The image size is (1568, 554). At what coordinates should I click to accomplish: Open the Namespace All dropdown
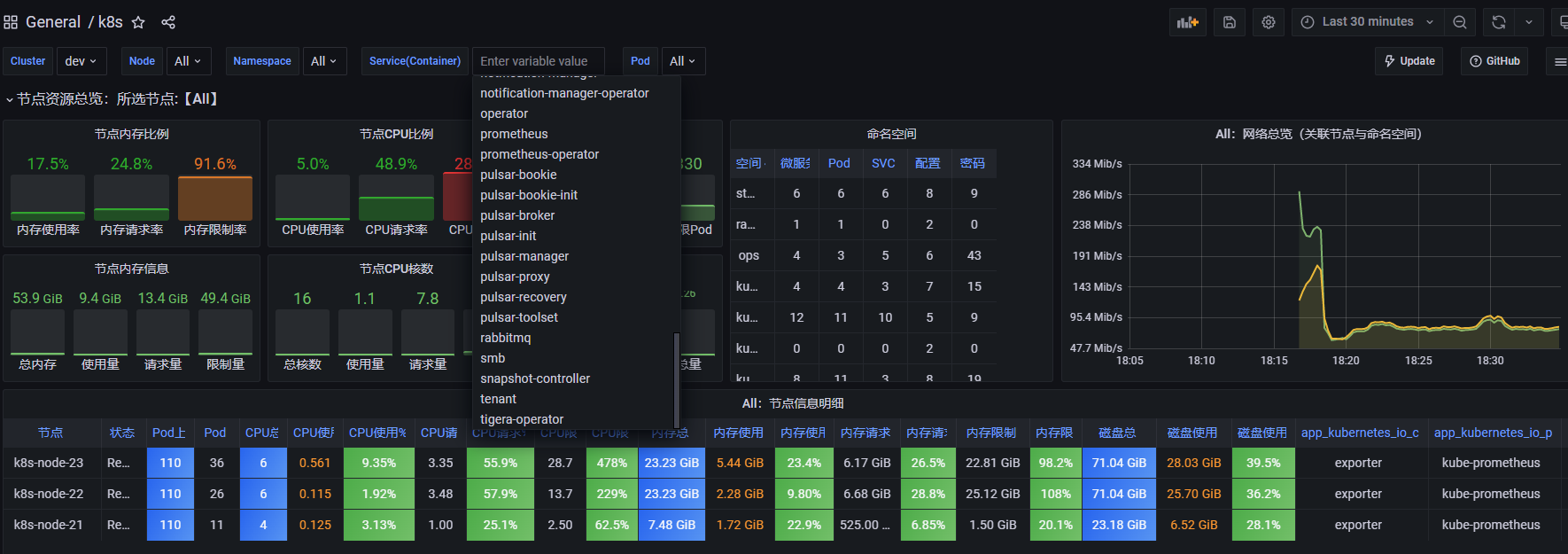[324, 61]
